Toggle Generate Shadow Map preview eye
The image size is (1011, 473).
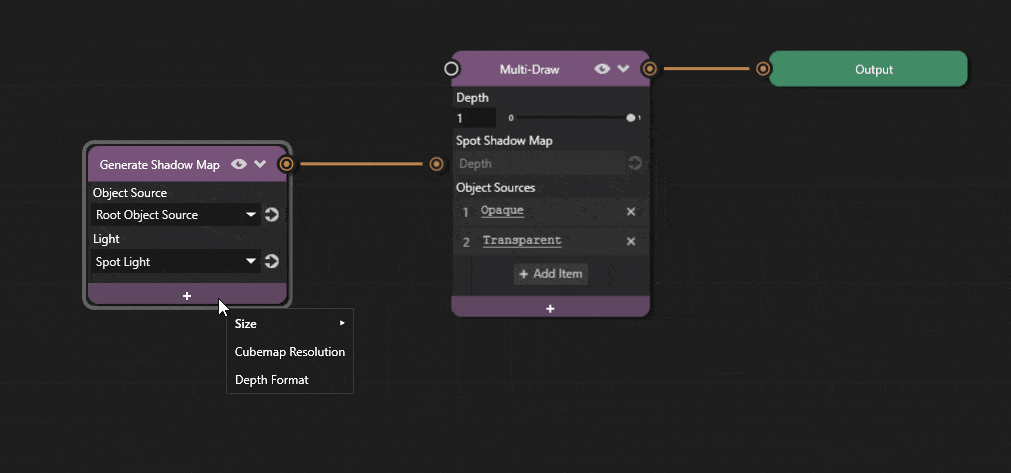pyautogui.click(x=239, y=165)
